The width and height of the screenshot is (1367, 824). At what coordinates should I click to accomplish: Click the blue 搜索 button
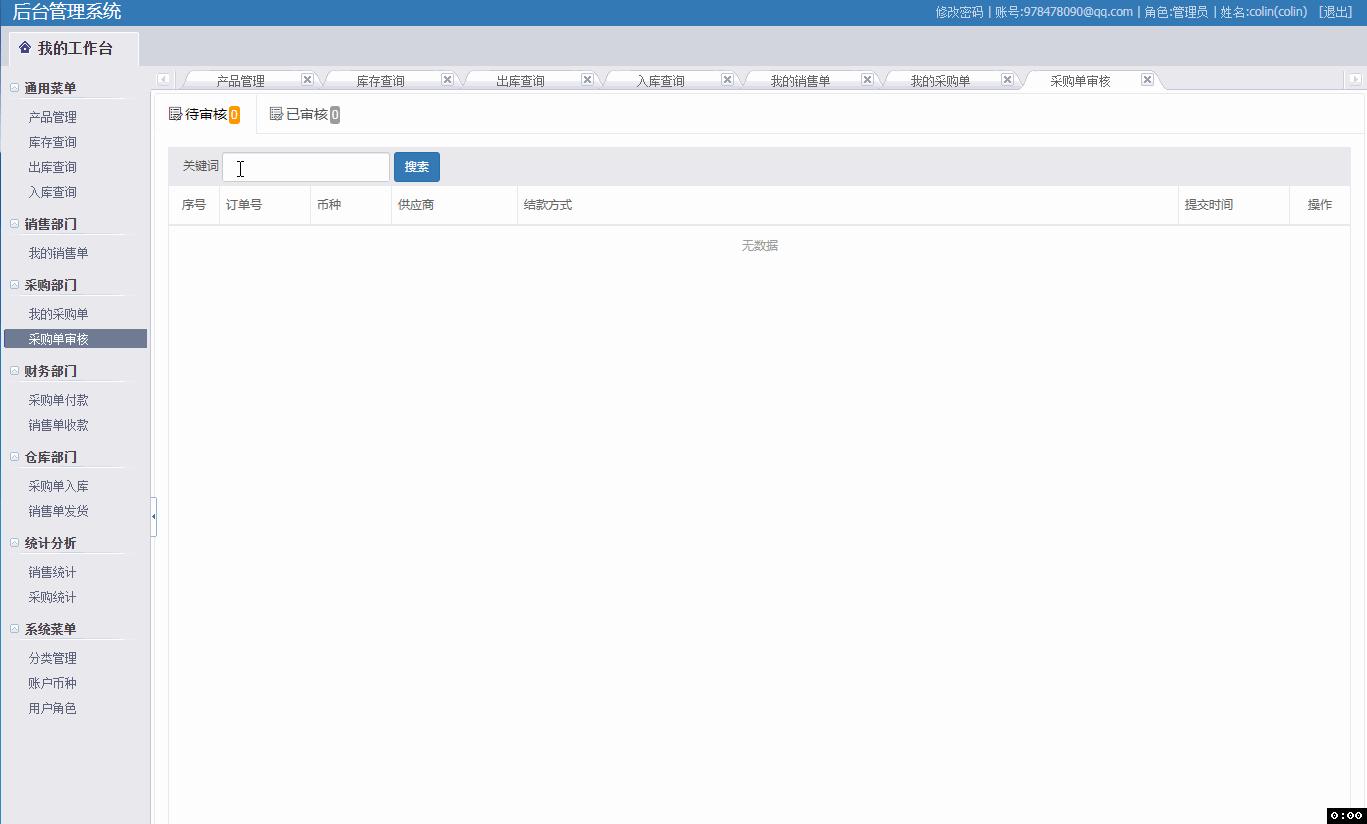click(417, 166)
